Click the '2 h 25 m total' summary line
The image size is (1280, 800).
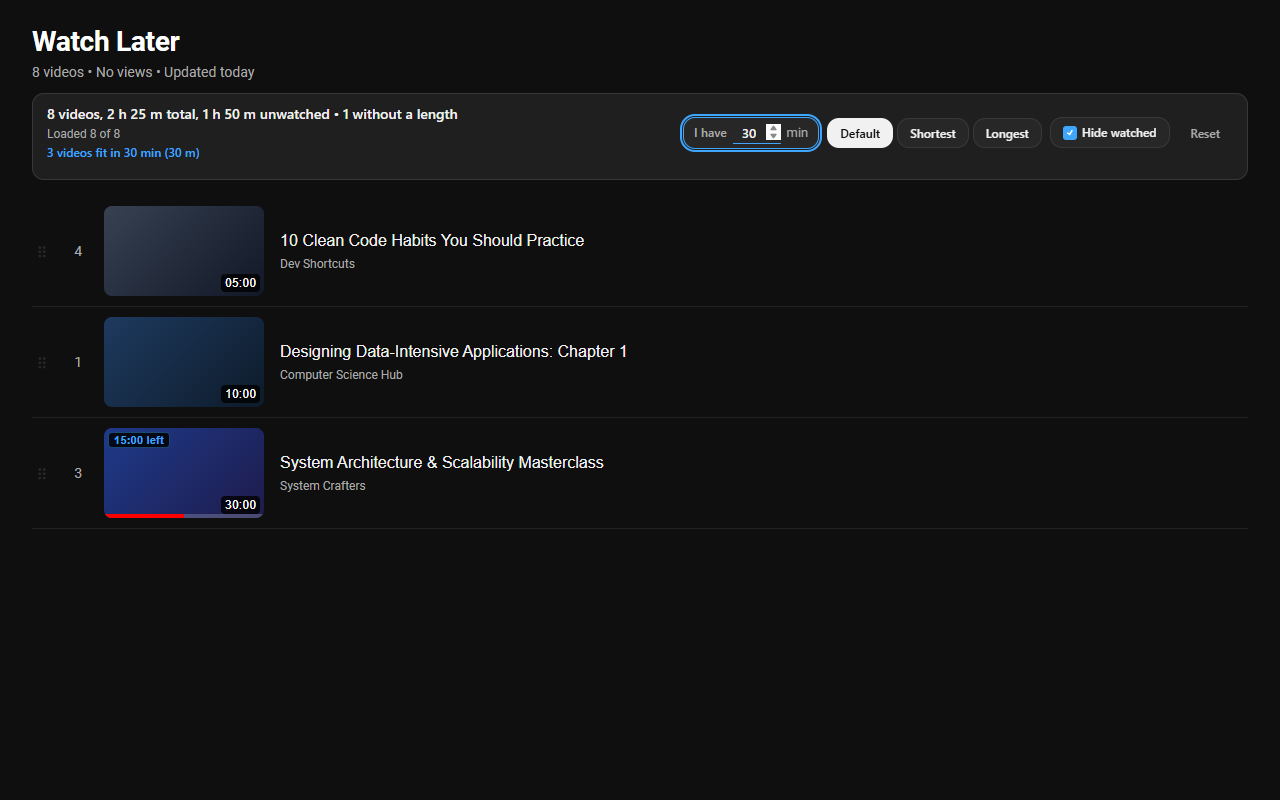click(x=252, y=114)
